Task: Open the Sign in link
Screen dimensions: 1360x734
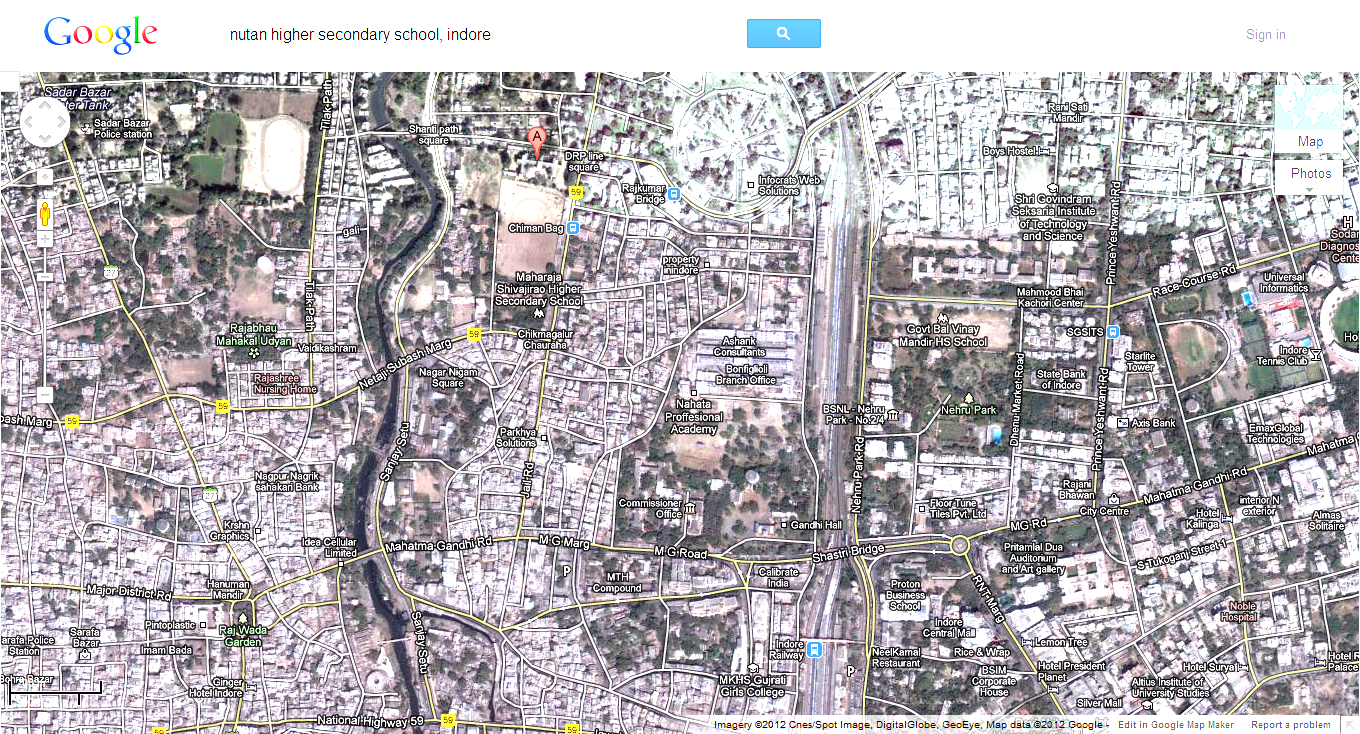Action: coord(1265,35)
